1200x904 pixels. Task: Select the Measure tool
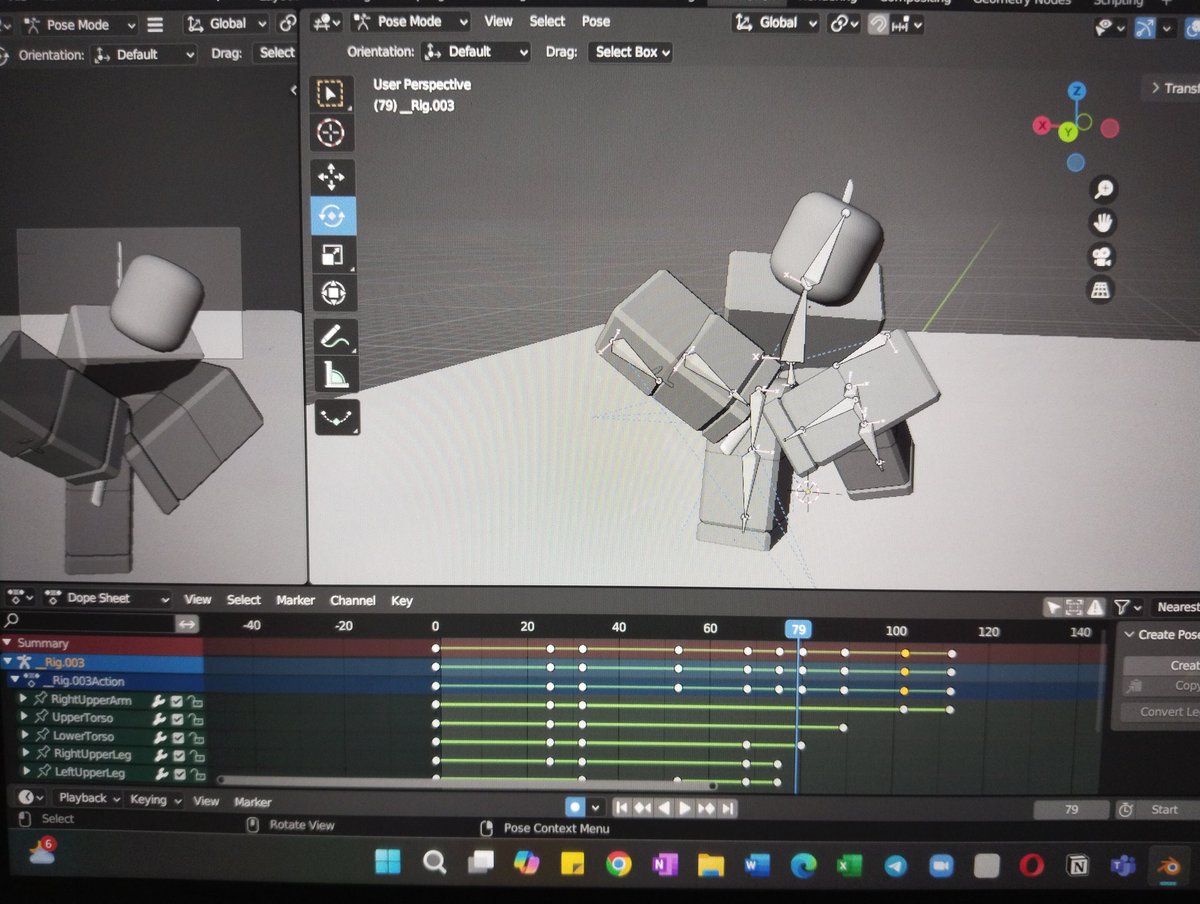pyautogui.click(x=336, y=377)
